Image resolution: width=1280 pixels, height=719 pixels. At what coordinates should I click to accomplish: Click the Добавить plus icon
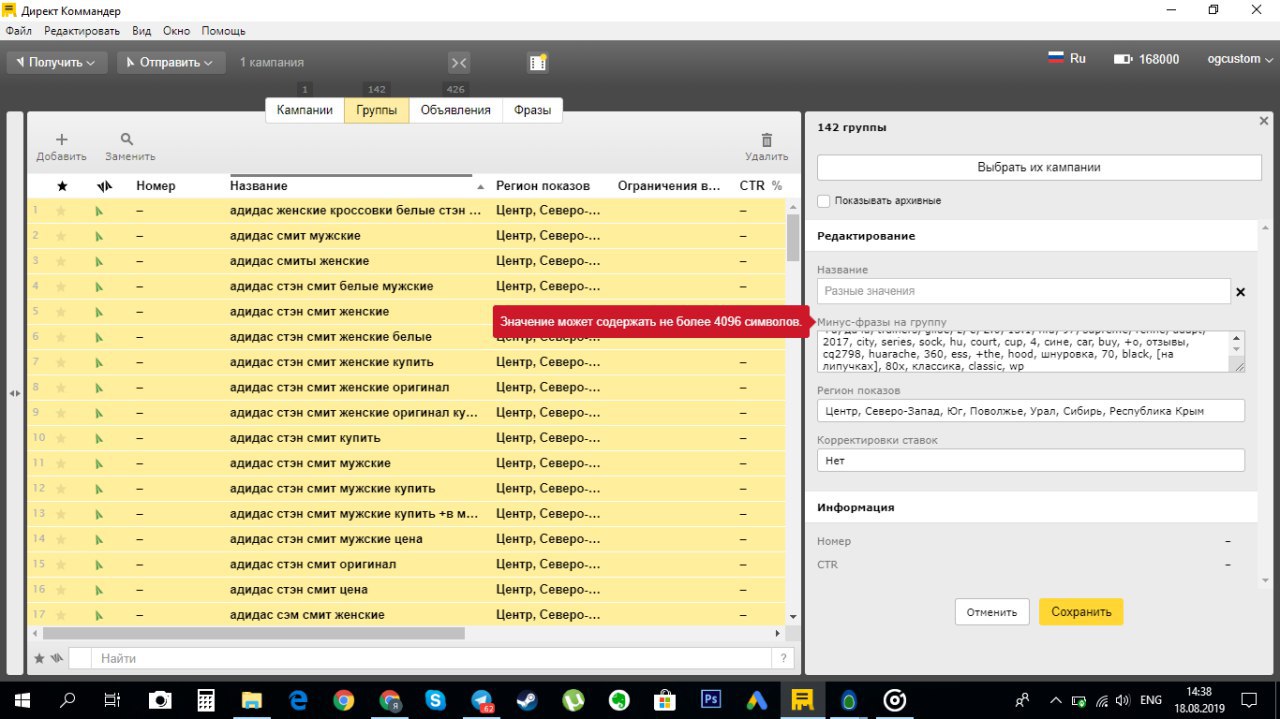point(61,140)
